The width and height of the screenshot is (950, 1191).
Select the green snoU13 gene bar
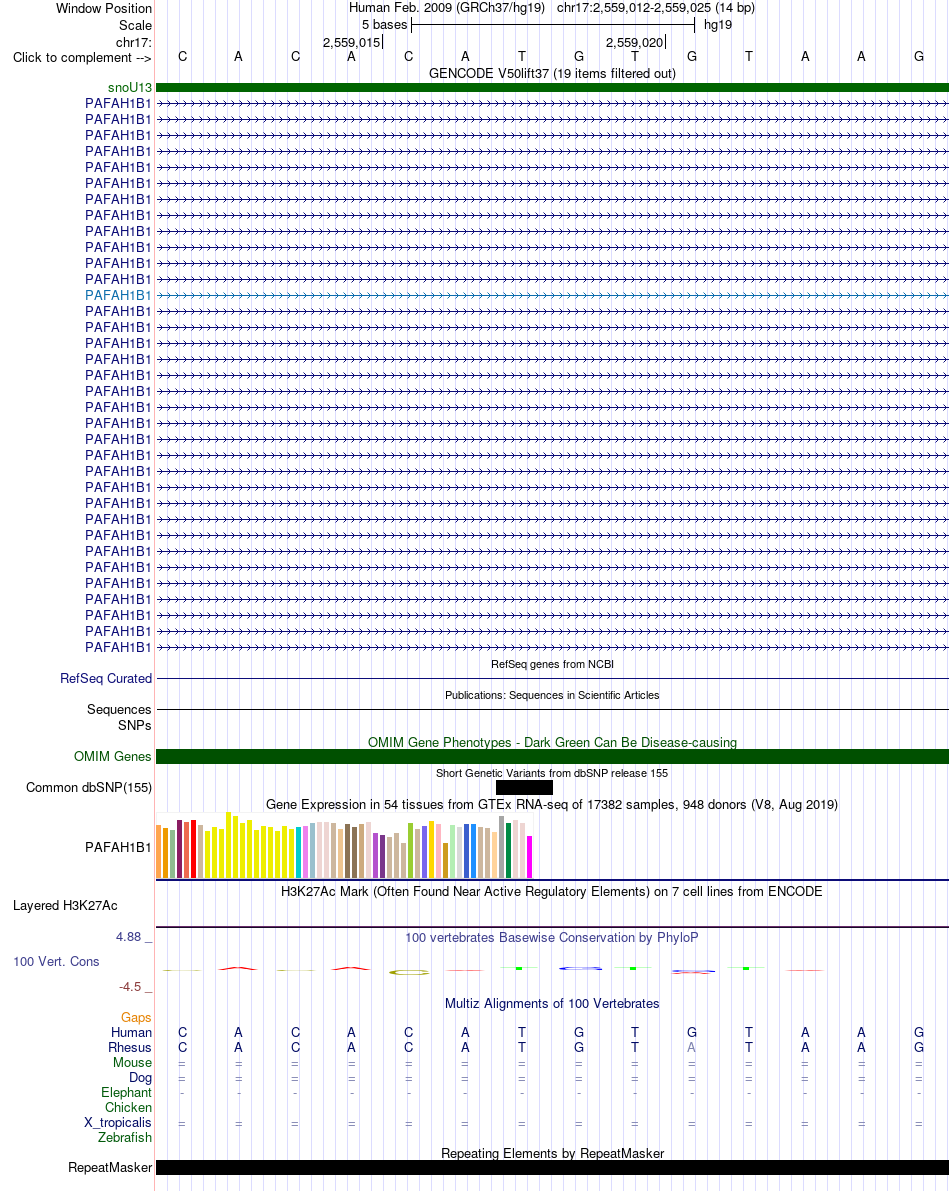tap(552, 87)
